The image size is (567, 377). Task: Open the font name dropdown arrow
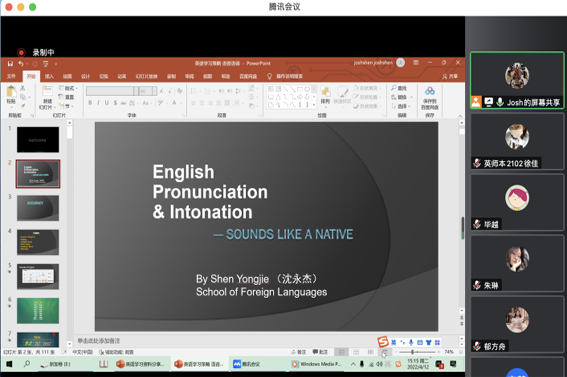(x=136, y=91)
